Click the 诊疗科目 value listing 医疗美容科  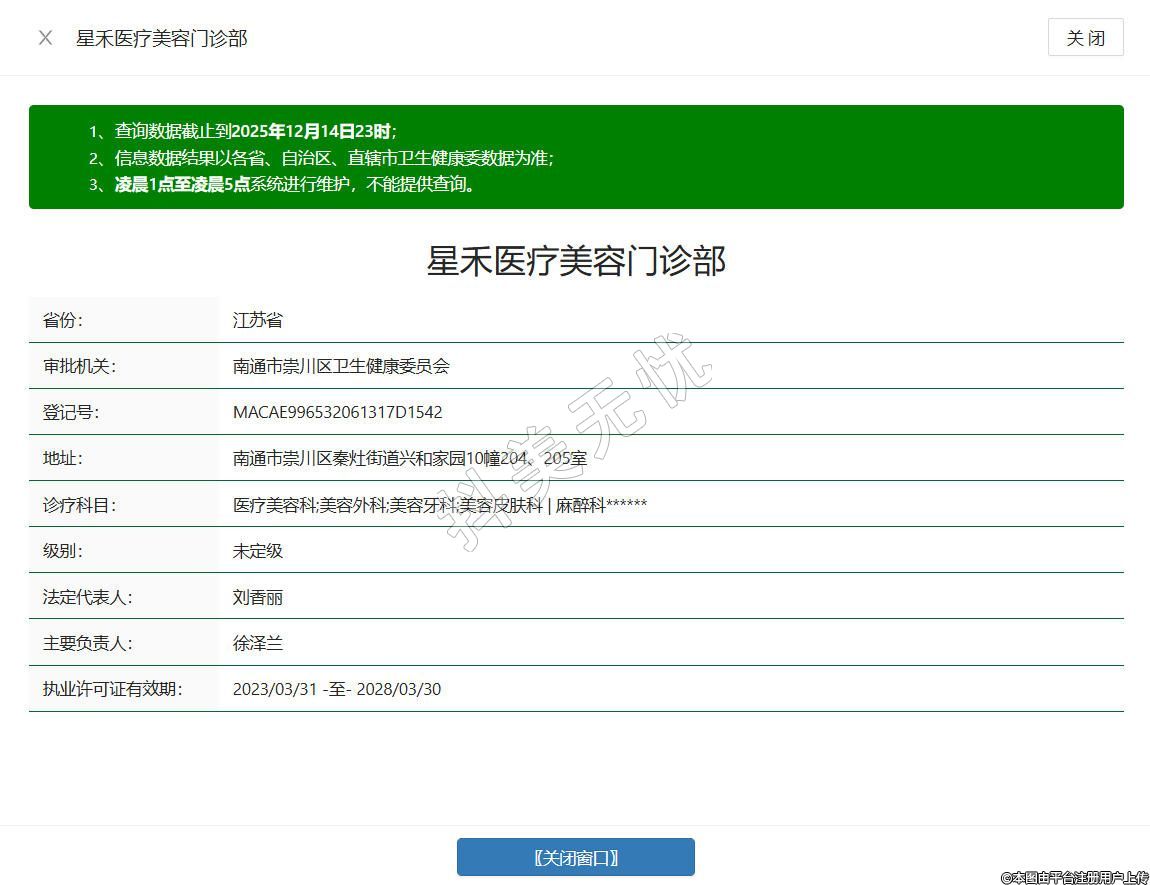[x=439, y=505]
